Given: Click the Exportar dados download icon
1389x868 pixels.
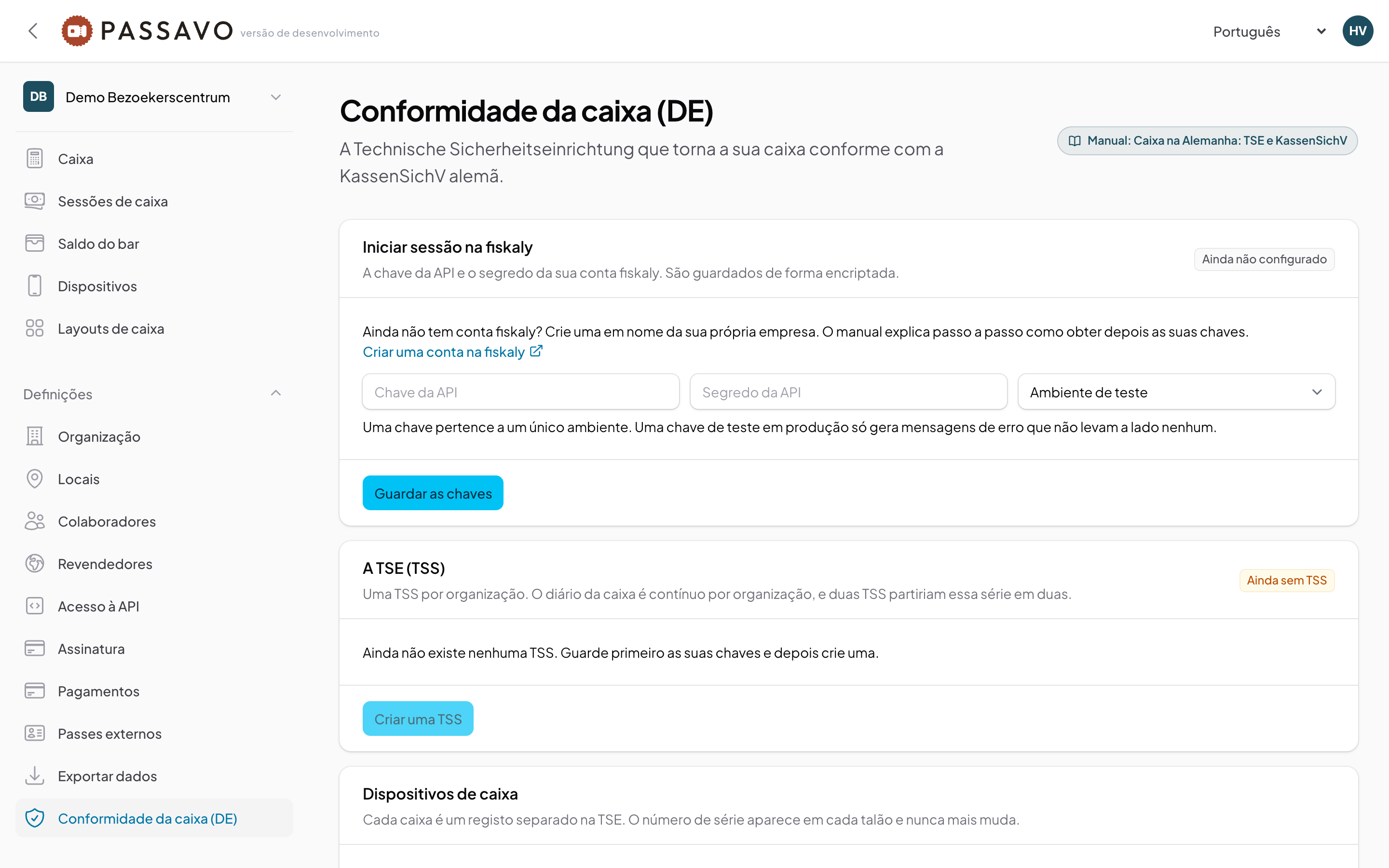Looking at the screenshot, I should 34,776.
